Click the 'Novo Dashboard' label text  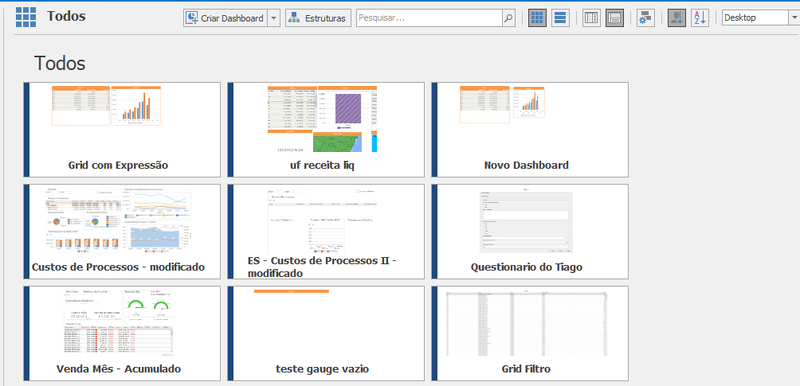click(x=527, y=166)
